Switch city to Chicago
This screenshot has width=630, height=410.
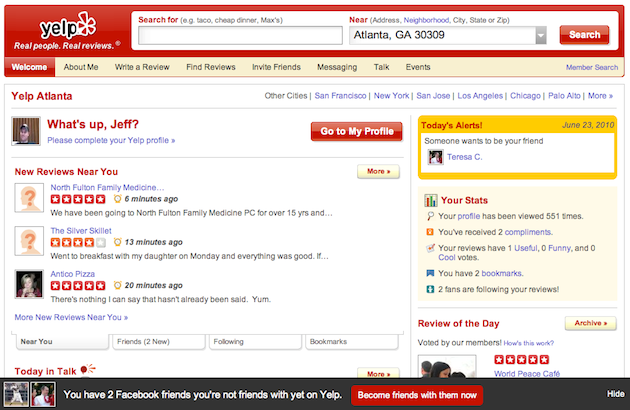coord(526,96)
